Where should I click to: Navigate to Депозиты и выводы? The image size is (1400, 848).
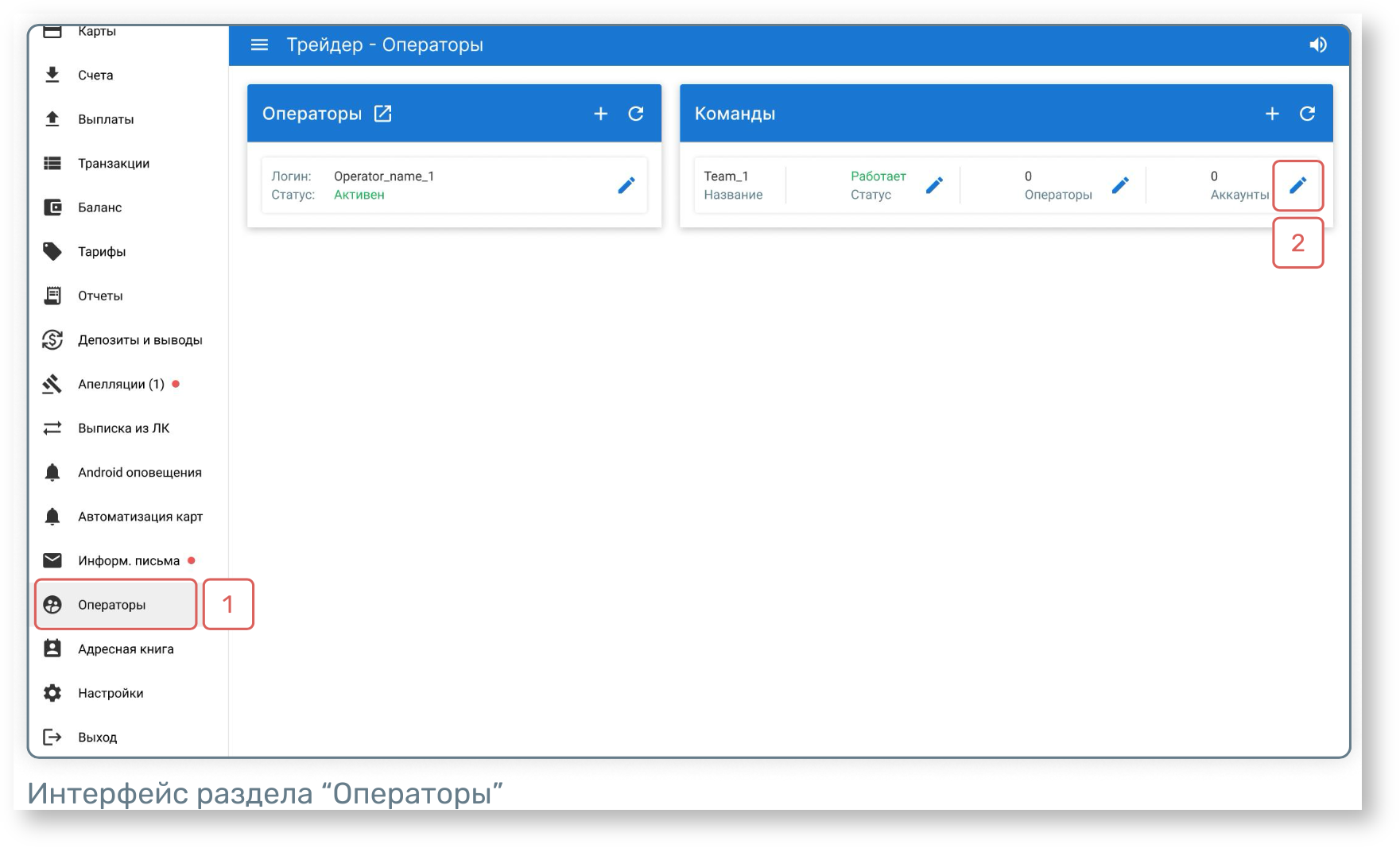click(x=140, y=340)
